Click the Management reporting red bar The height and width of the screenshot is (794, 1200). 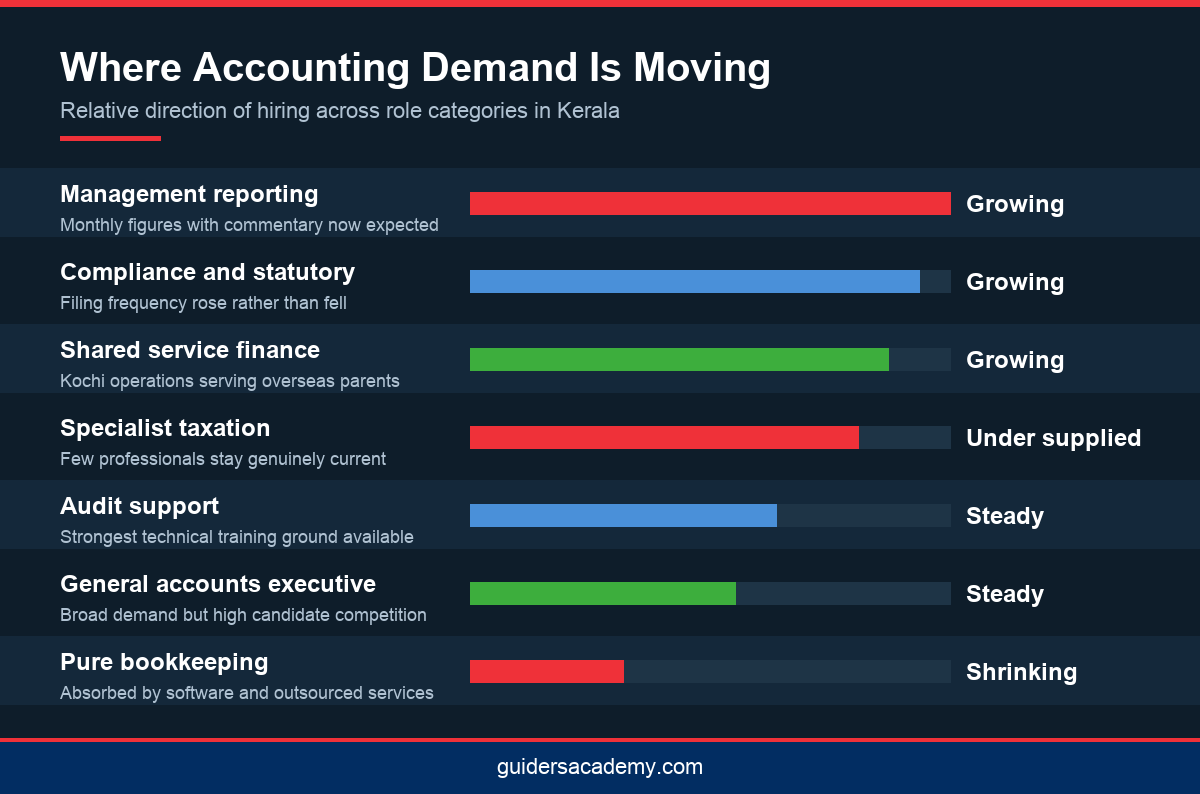pos(710,204)
